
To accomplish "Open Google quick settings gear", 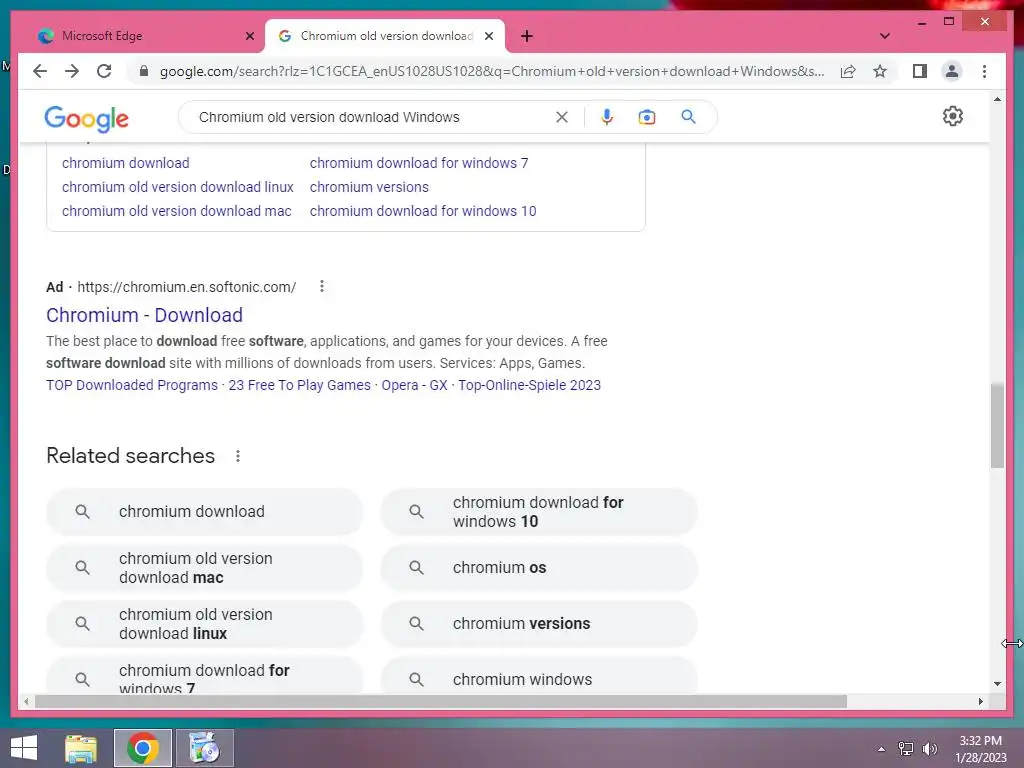I will pyautogui.click(x=952, y=116).
